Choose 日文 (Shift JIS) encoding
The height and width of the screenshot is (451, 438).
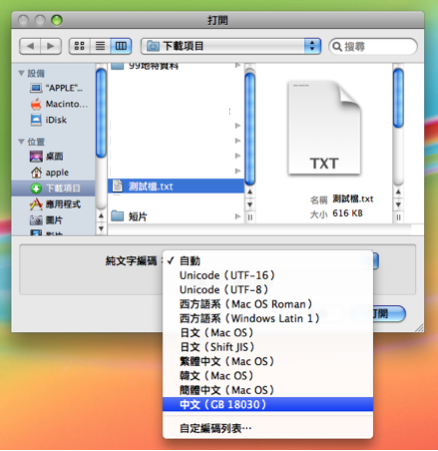tap(268, 347)
